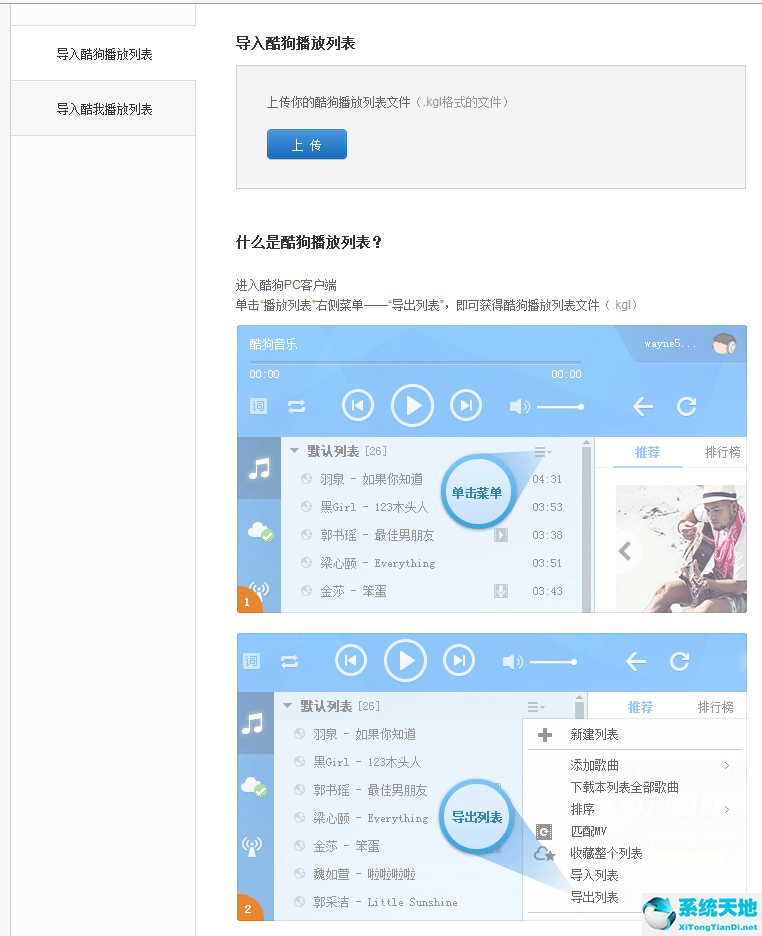Click the cloud sync sidebar icon in step 2 player

click(253, 786)
